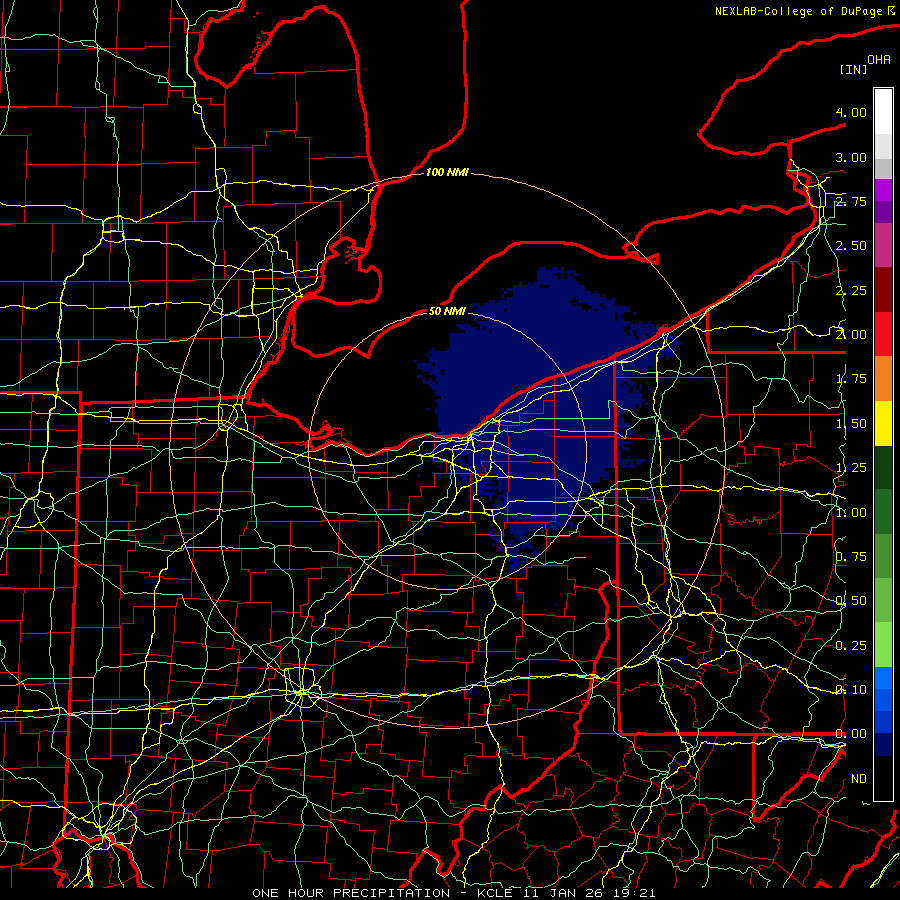Click the 4.00 legend value
Viewport: 900px width, 900px height.
[x=851, y=112]
